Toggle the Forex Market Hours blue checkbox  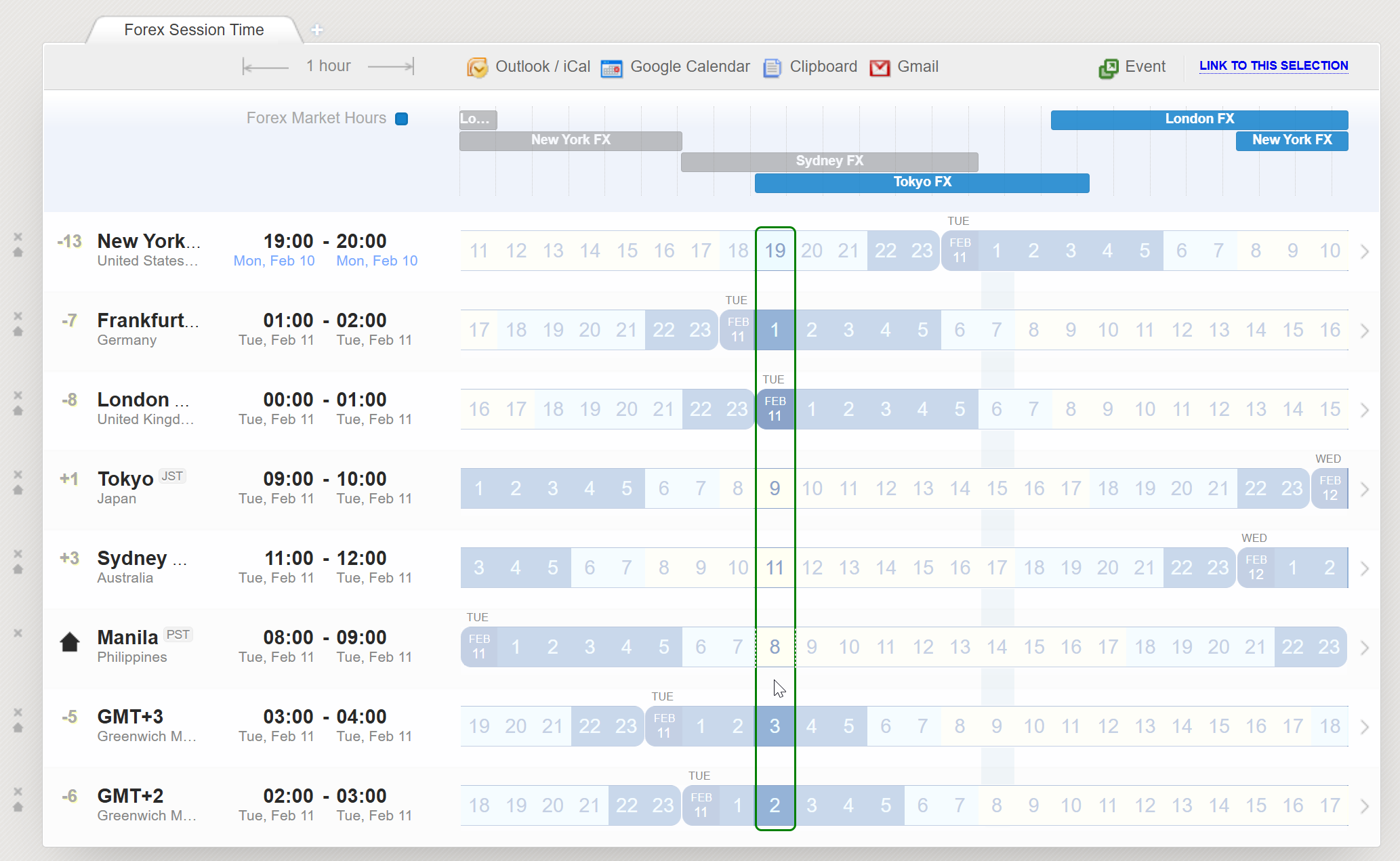(402, 119)
